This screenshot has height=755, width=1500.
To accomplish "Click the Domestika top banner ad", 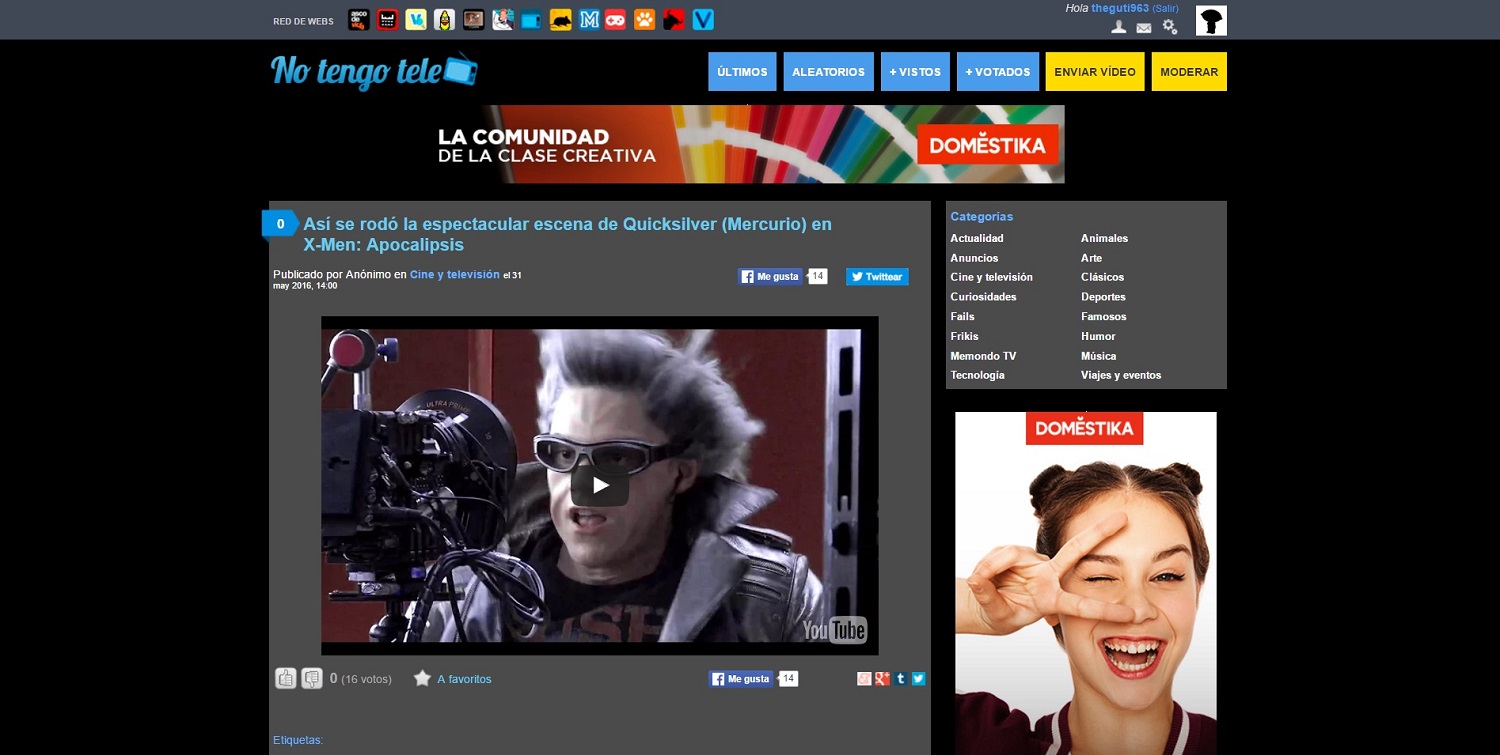I will [x=751, y=144].
